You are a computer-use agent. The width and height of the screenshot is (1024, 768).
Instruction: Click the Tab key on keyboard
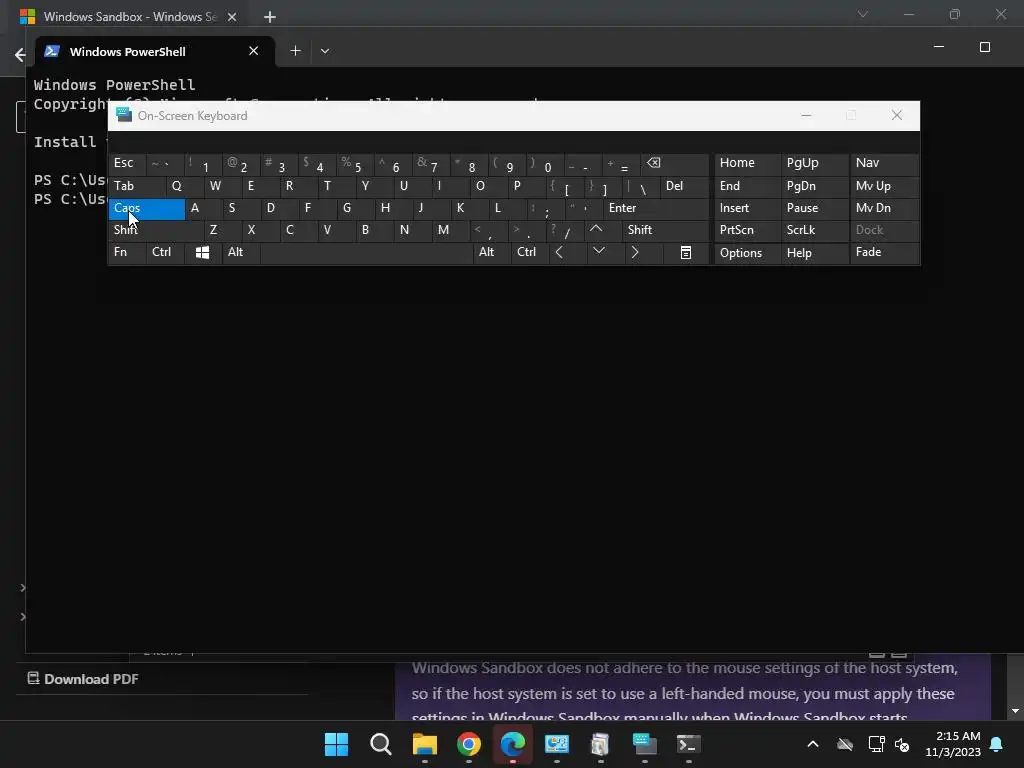click(x=137, y=186)
